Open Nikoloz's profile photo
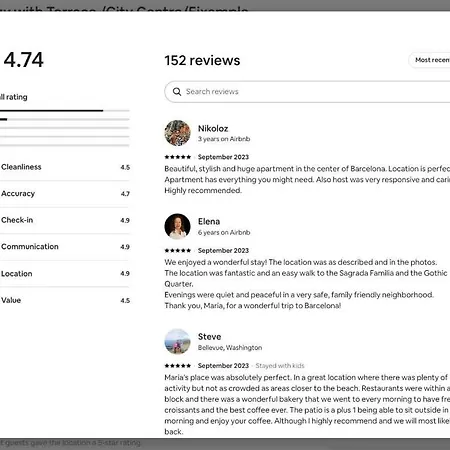The width and height of the screenshot is (450, 450). 177,133
